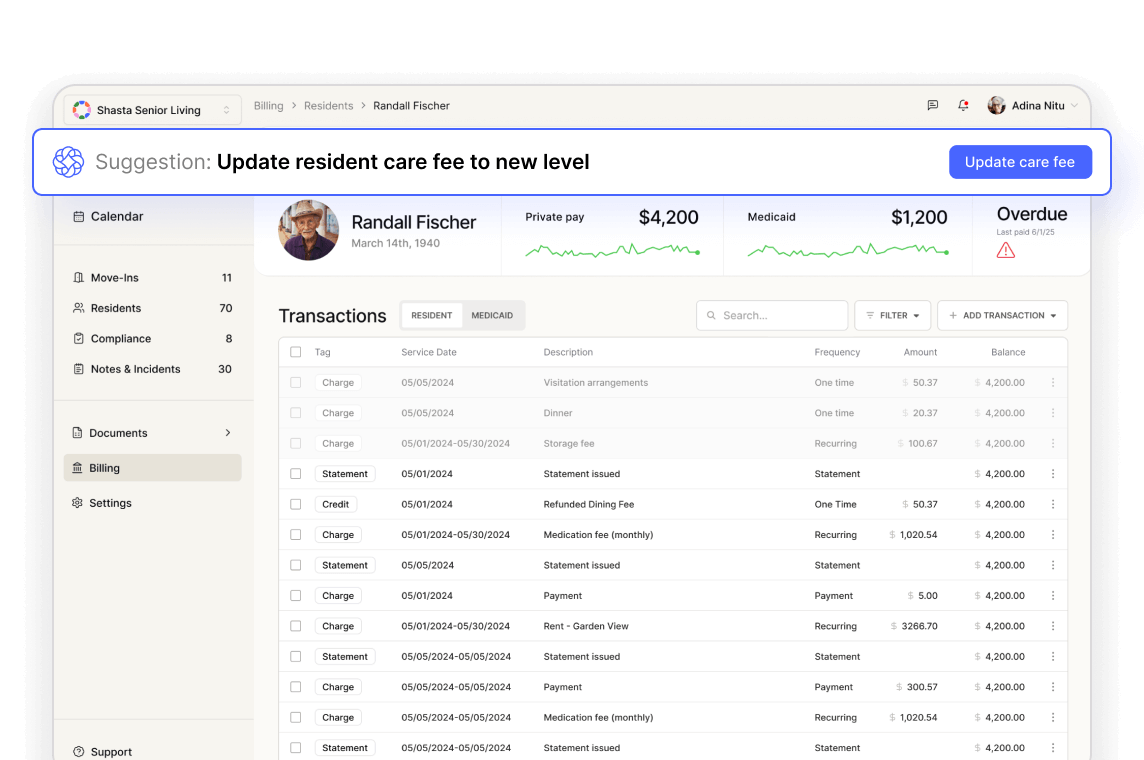Toggle the select-all header checkbox

(x=295, y=352)
